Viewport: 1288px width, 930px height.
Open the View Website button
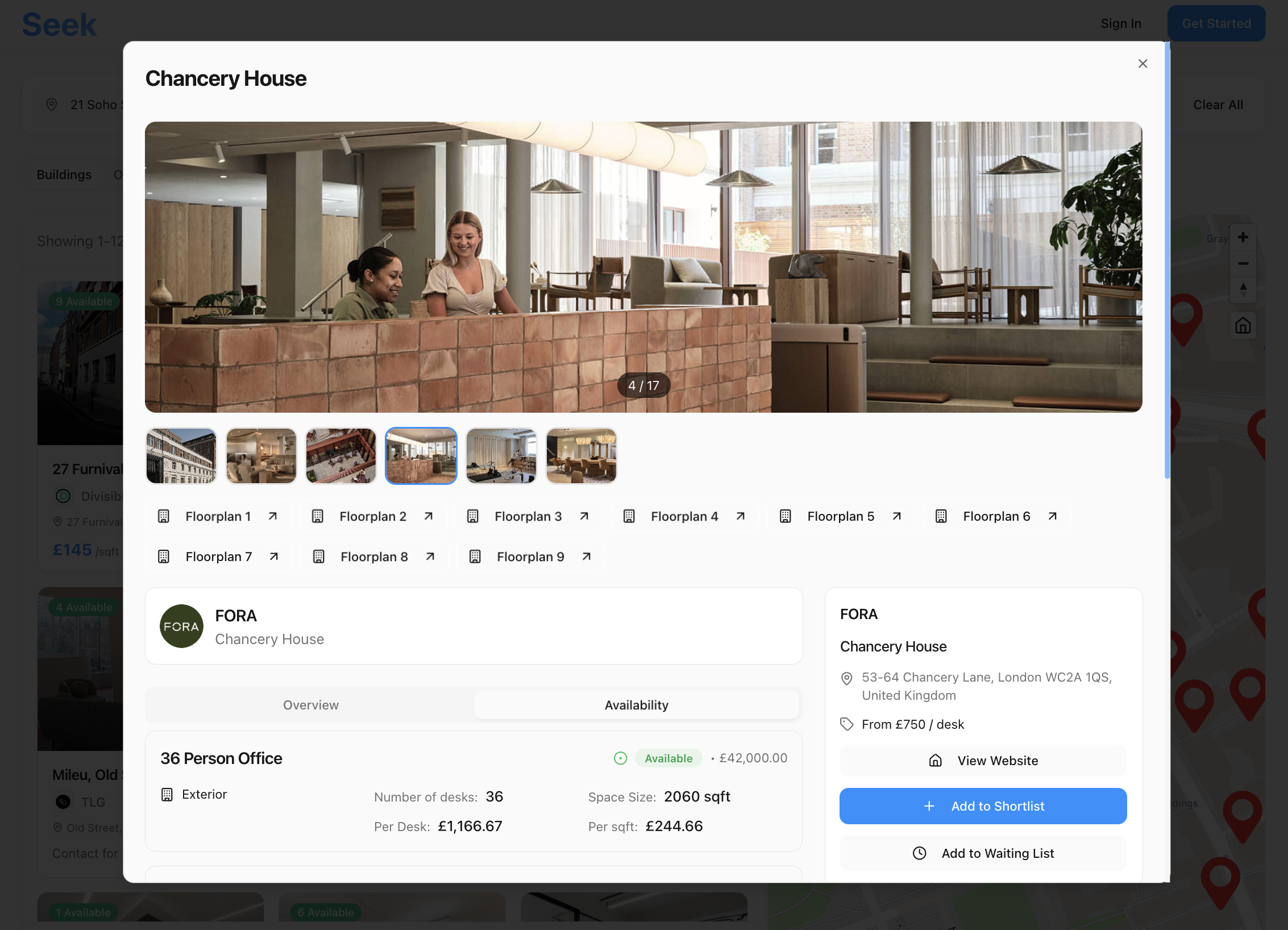[x=983, y=761]
